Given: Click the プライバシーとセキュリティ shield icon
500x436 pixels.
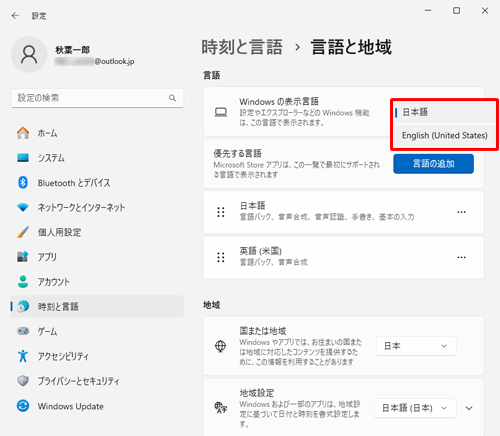Looking at the screenshot, I should click(x=23, y=381).
